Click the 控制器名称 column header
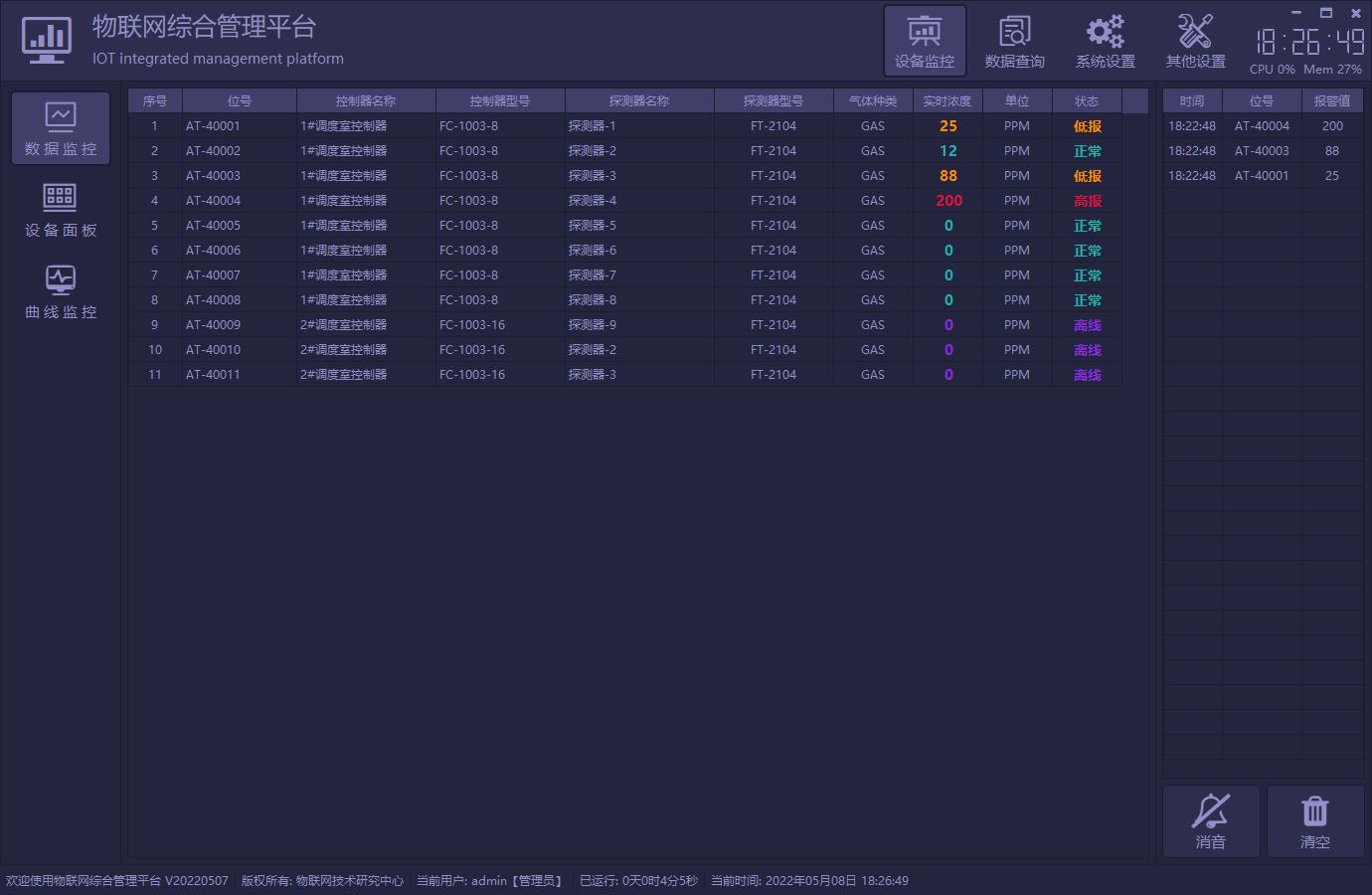This screenshot has width=1372, height=895. point(366,101)
